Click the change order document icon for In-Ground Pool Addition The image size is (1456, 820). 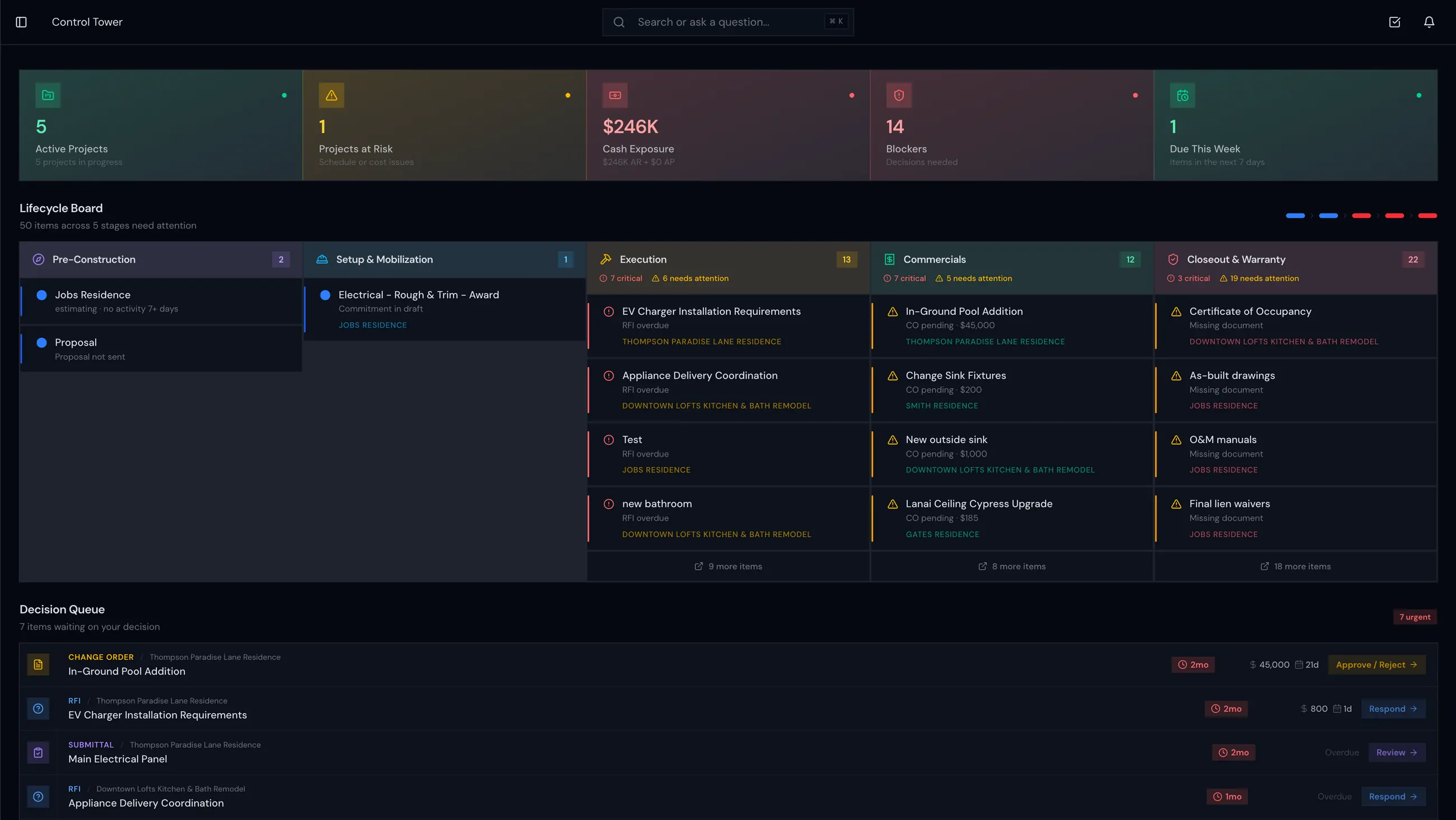click(x=38, y=664)
